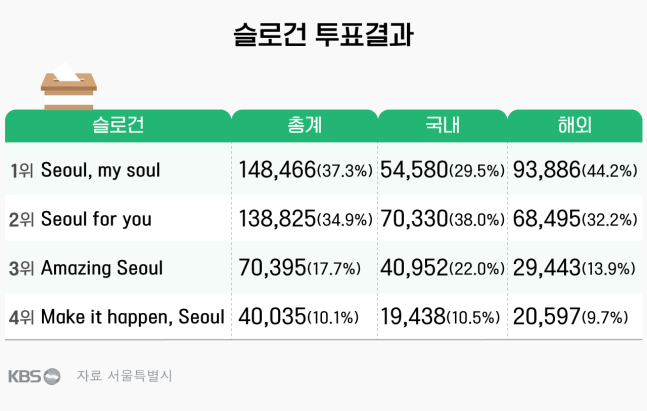Click total votes 148,466 cell
This screenshot has height=411, width=647.
click(305, 170)
